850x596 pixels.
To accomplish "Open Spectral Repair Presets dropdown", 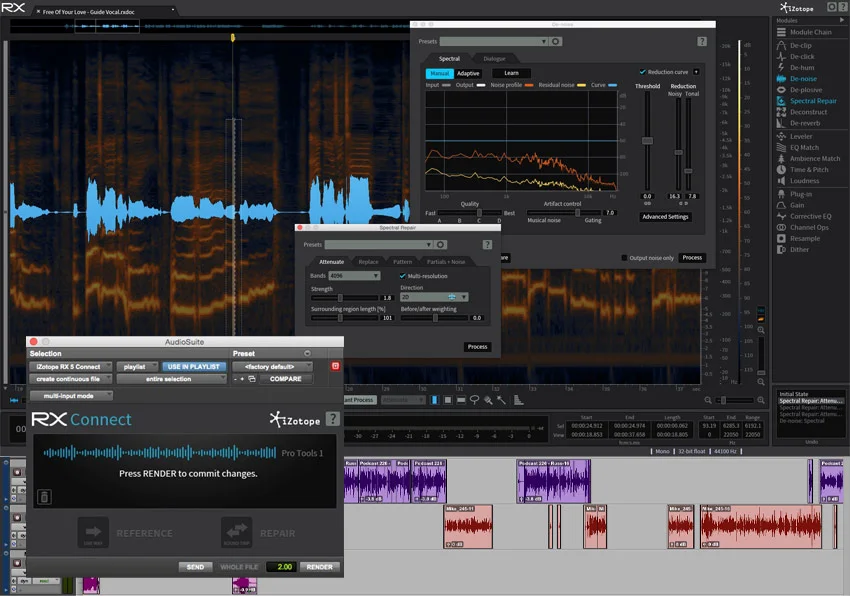I will pos(378,245).
